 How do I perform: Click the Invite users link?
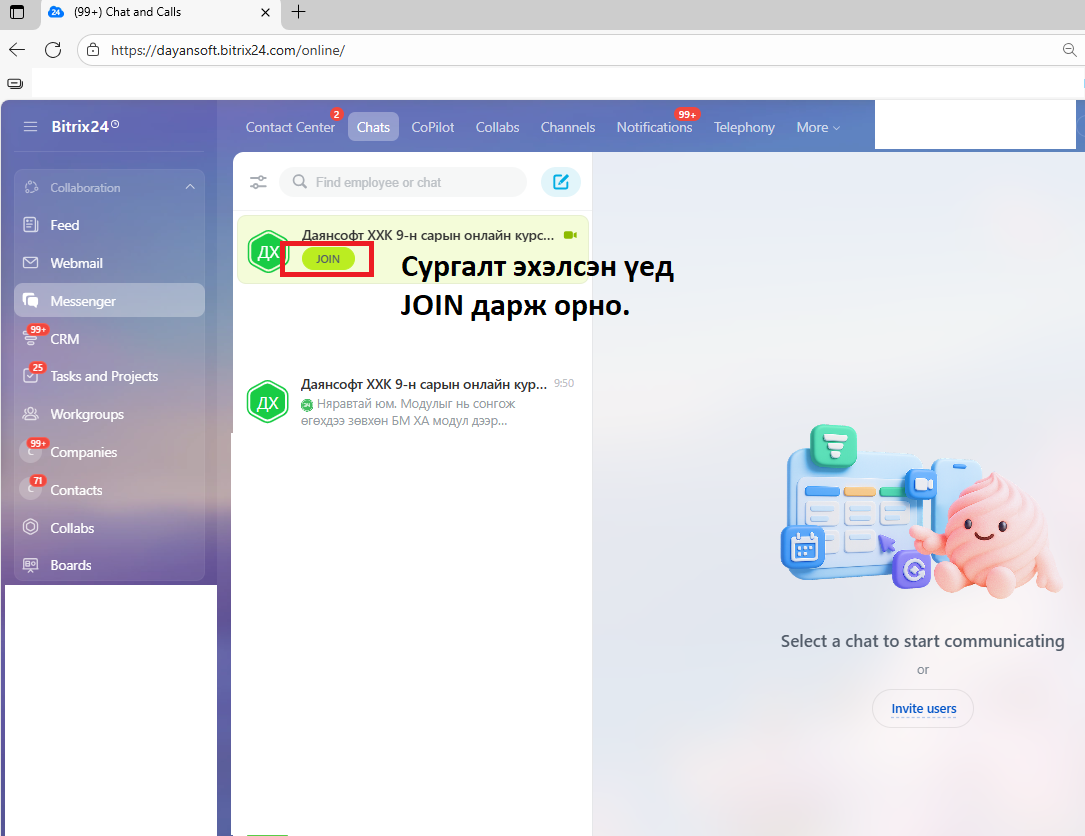point(923,709)
